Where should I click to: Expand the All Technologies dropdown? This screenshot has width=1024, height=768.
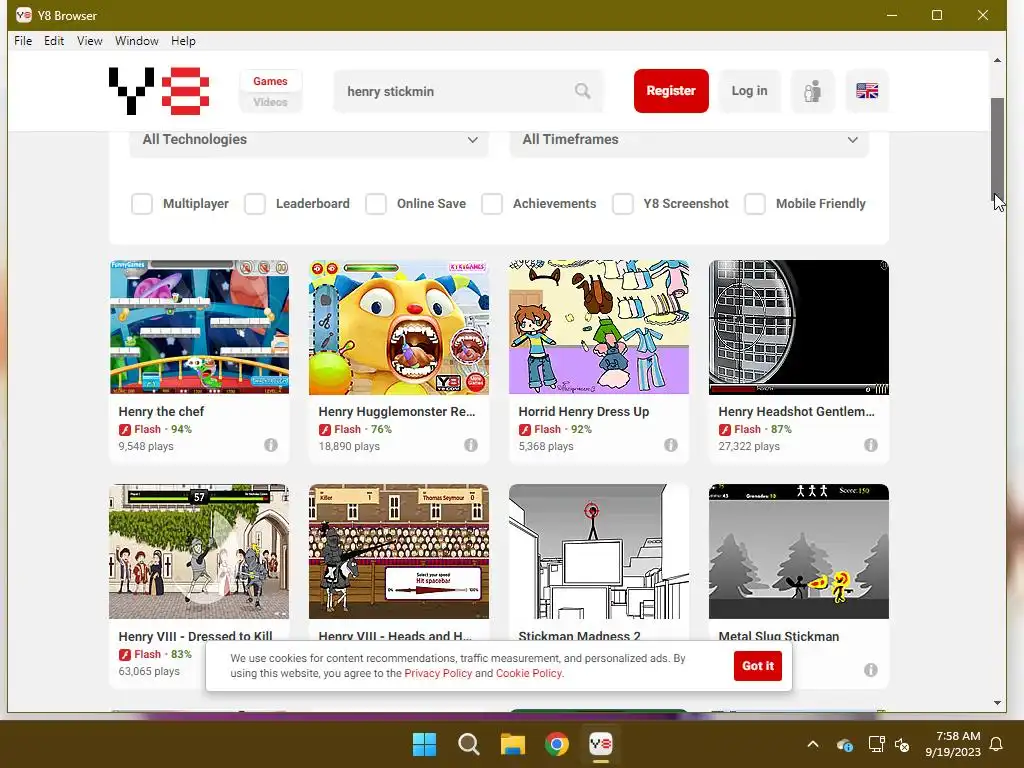pyautogui.click(x=309, y=140)
